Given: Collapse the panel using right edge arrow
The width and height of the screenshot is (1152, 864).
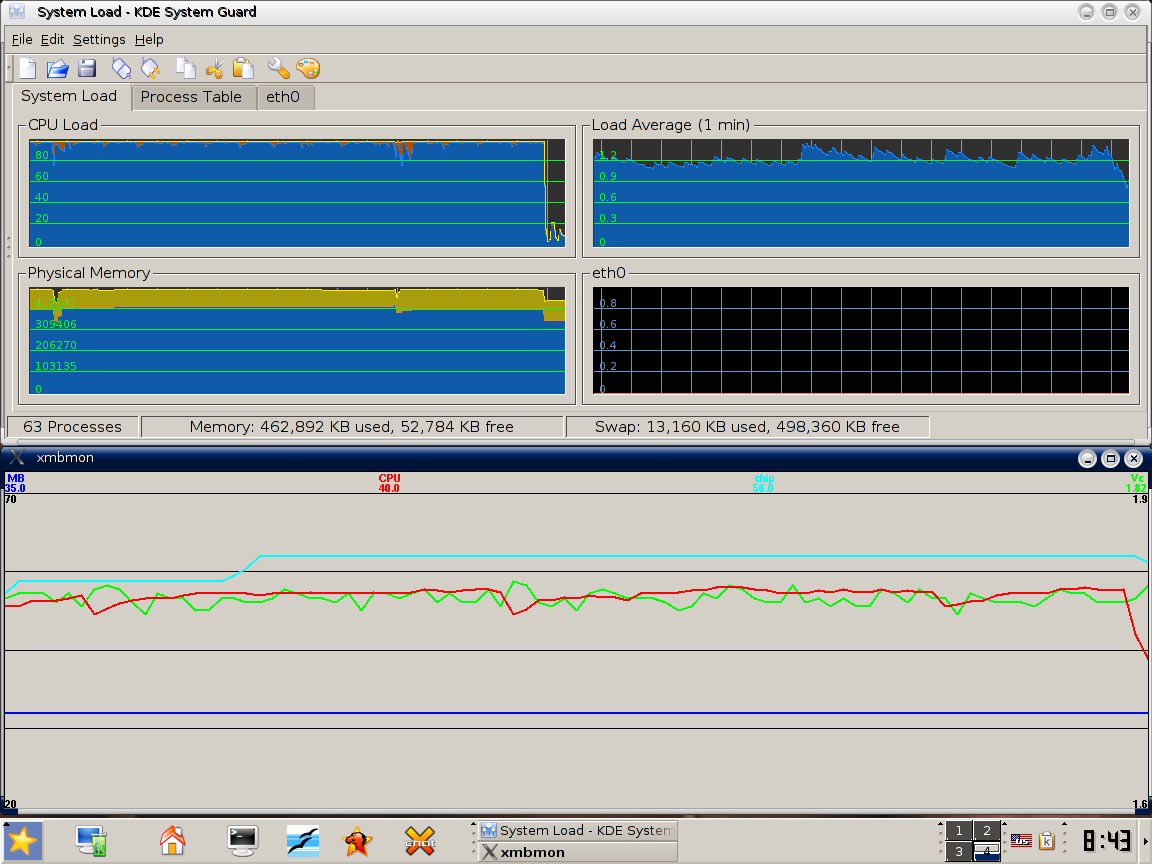Looking at the screenshot, I should click(x=1146, y=841).
